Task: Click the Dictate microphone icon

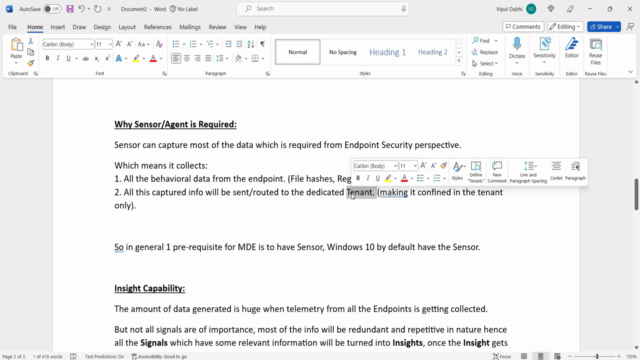Action: click(517, 44)
